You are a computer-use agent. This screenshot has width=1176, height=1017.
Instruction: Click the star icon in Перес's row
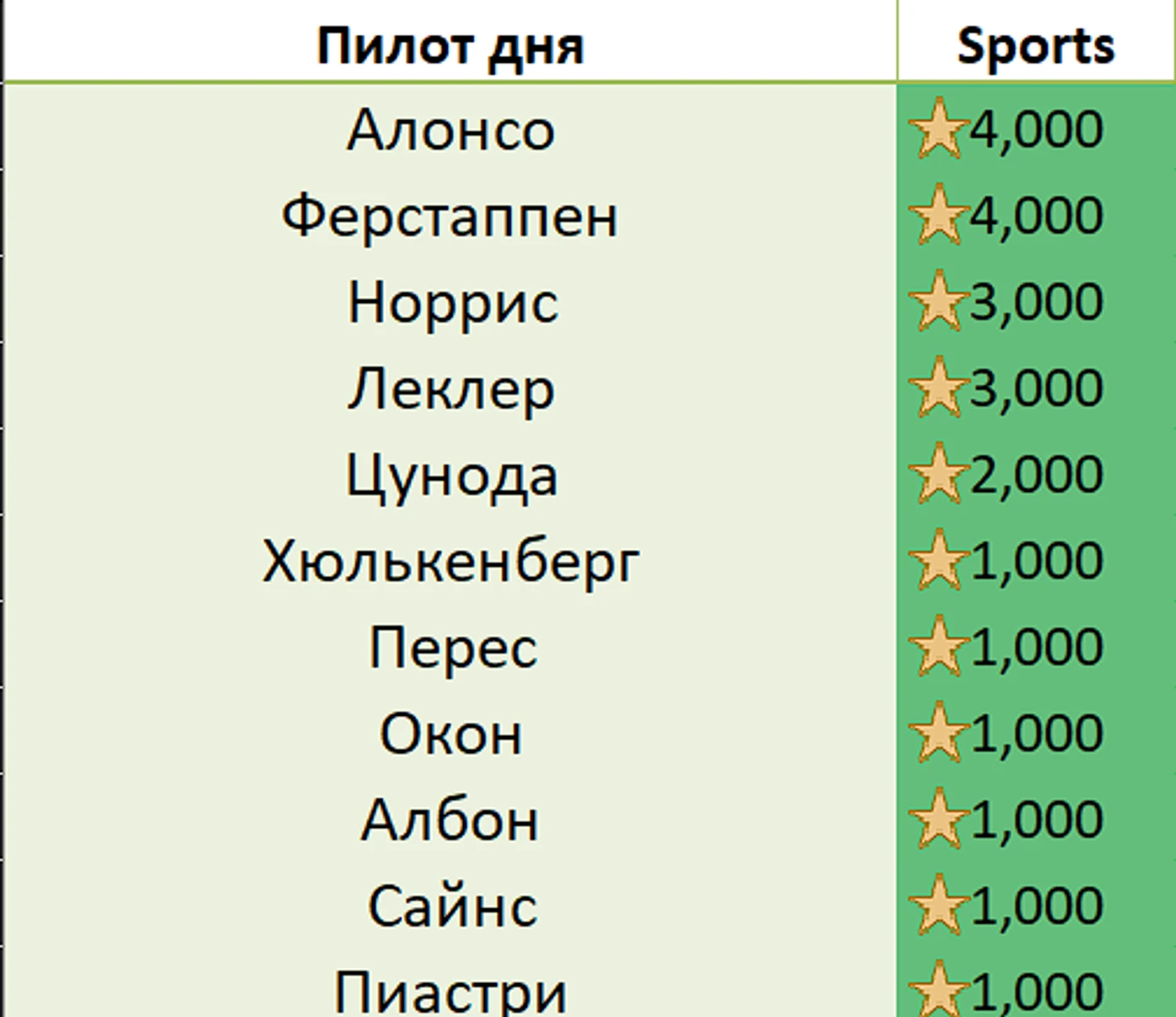tap(937, 647)
